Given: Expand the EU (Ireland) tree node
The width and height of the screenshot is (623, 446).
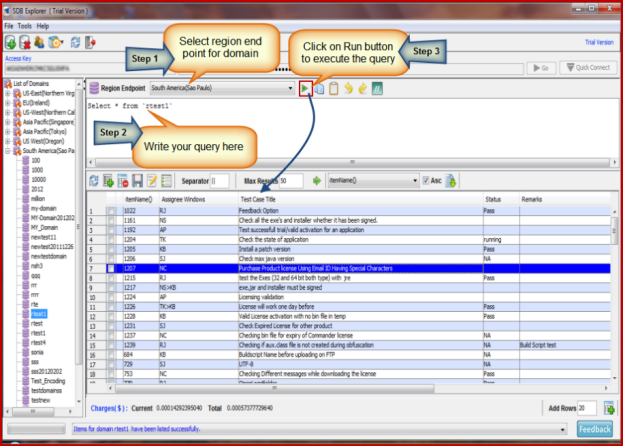Looking at the screenshot, I should [x=8, y=103].
